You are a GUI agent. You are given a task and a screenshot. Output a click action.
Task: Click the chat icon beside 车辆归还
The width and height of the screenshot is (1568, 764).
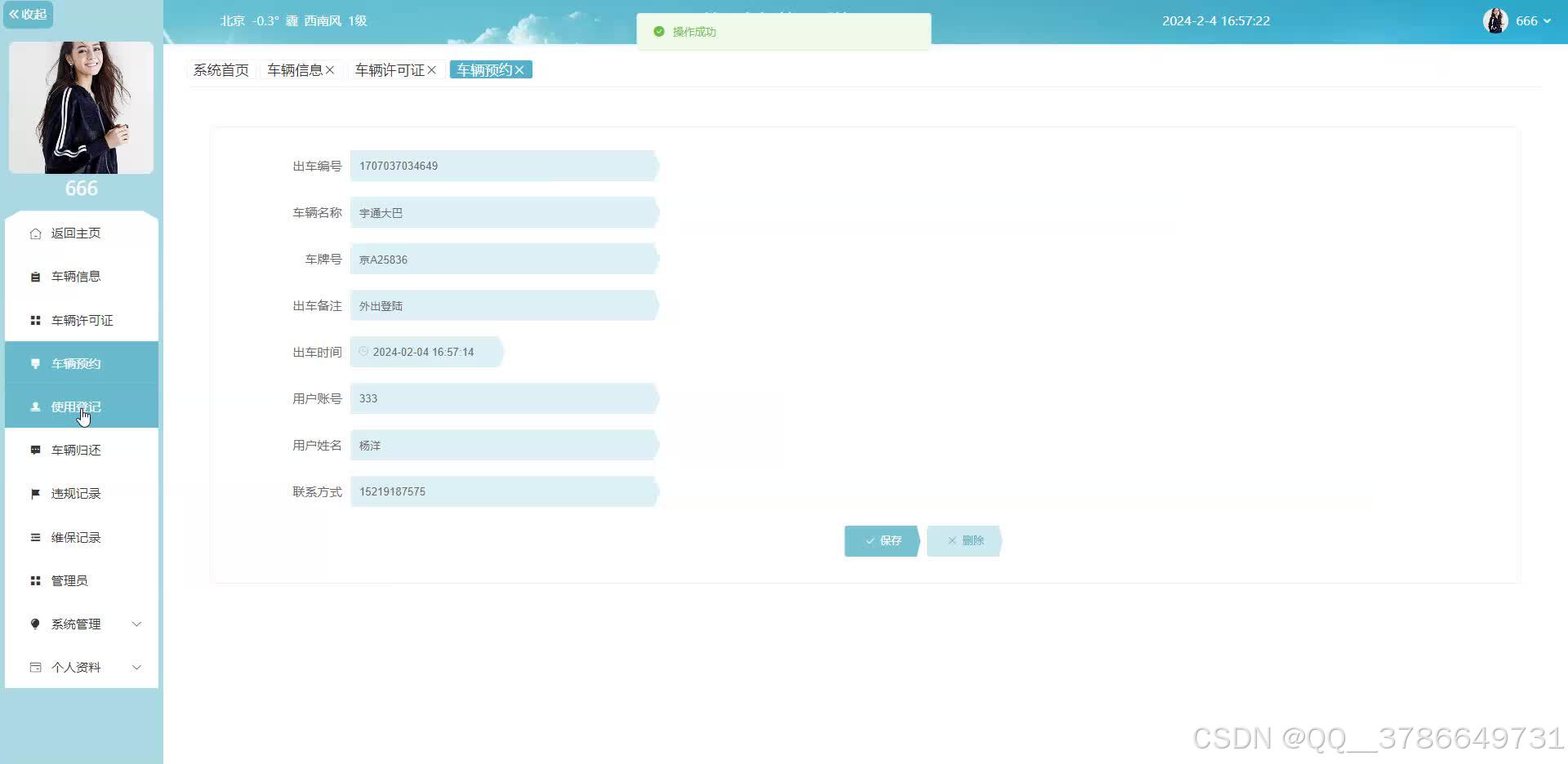35,450
